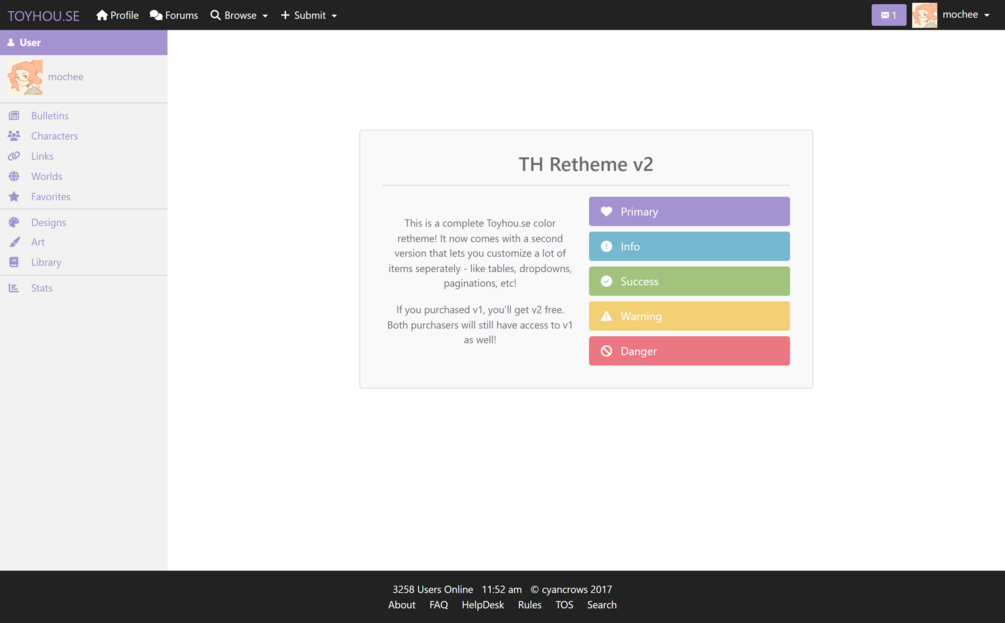This screenshot has width=1005, height=623.
Task: Click the purple Primary button
Action: tap(689, 212)
